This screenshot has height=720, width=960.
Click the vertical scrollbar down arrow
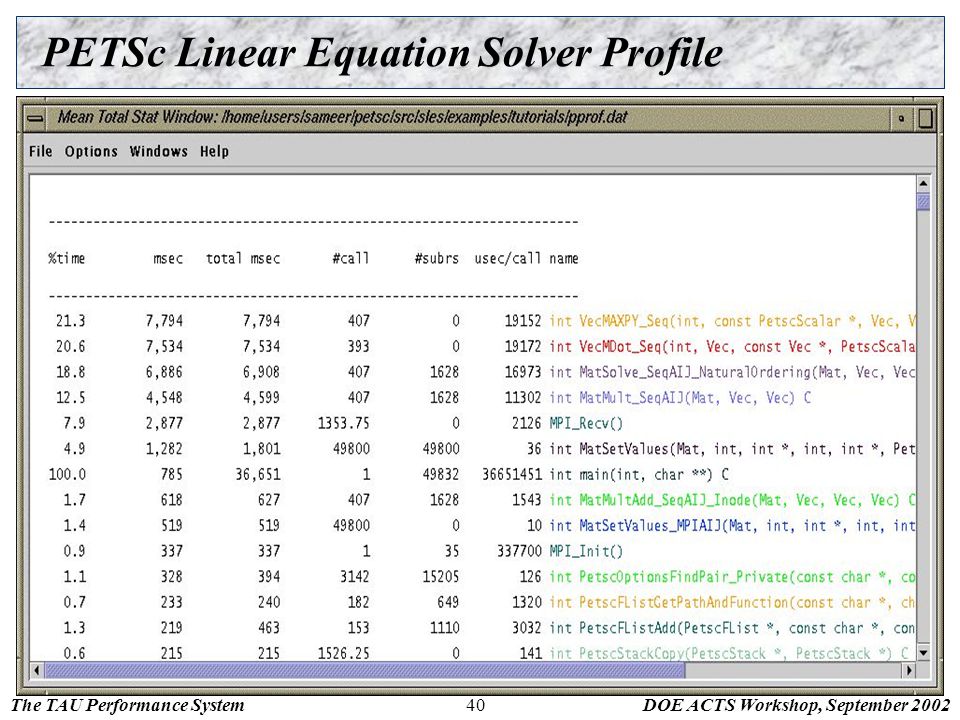[923, 653]
